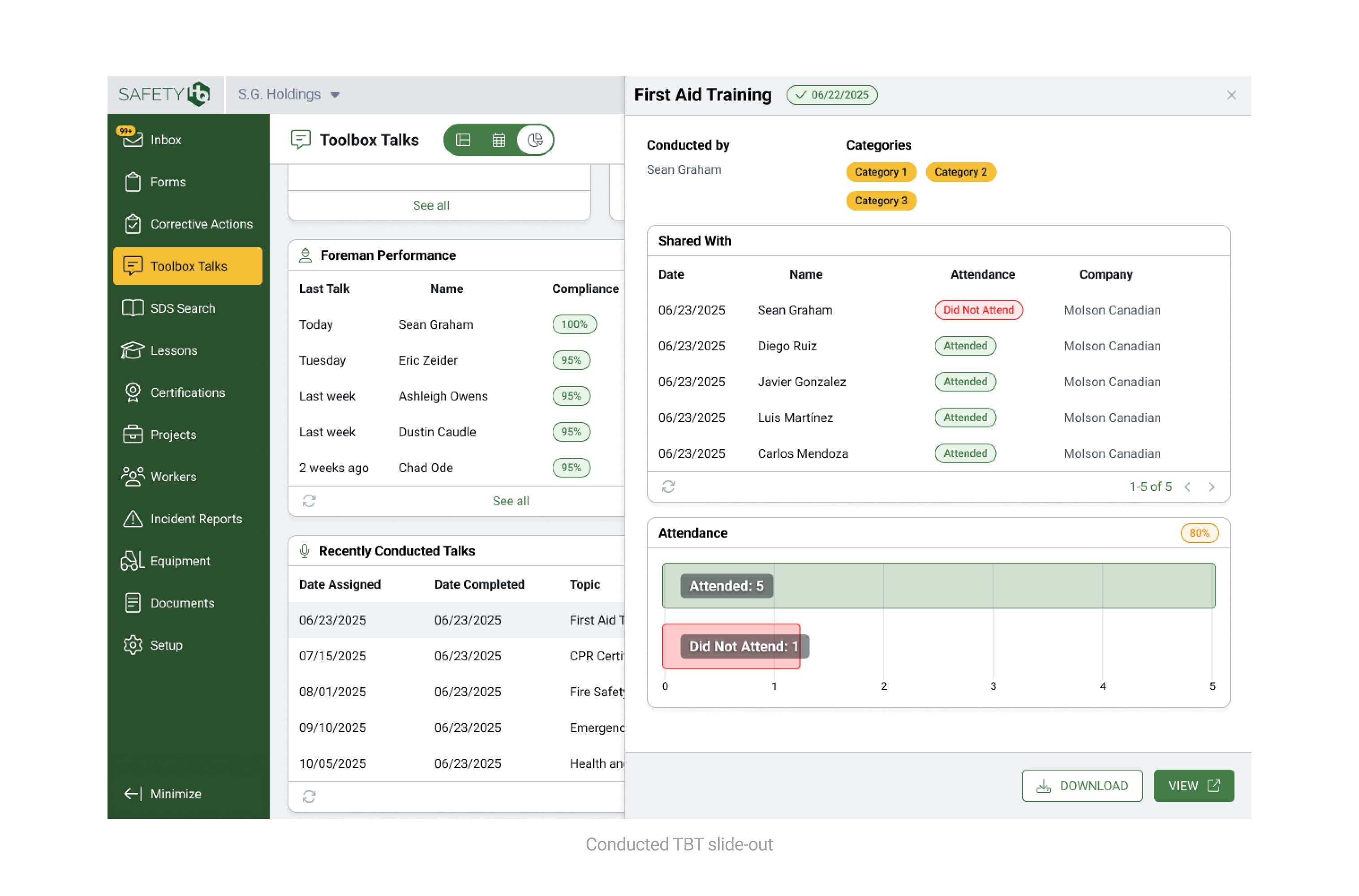Open the Workers menu item
Viewport: 1359px width, 896px height.
click(173, 477)
